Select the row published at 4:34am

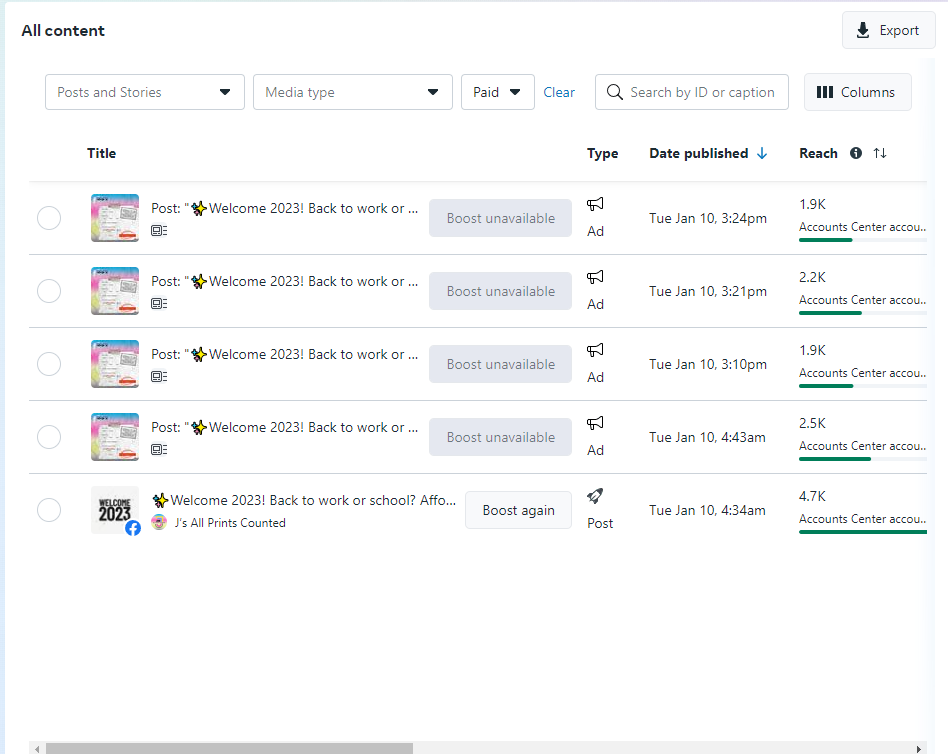tap(49, 510)
